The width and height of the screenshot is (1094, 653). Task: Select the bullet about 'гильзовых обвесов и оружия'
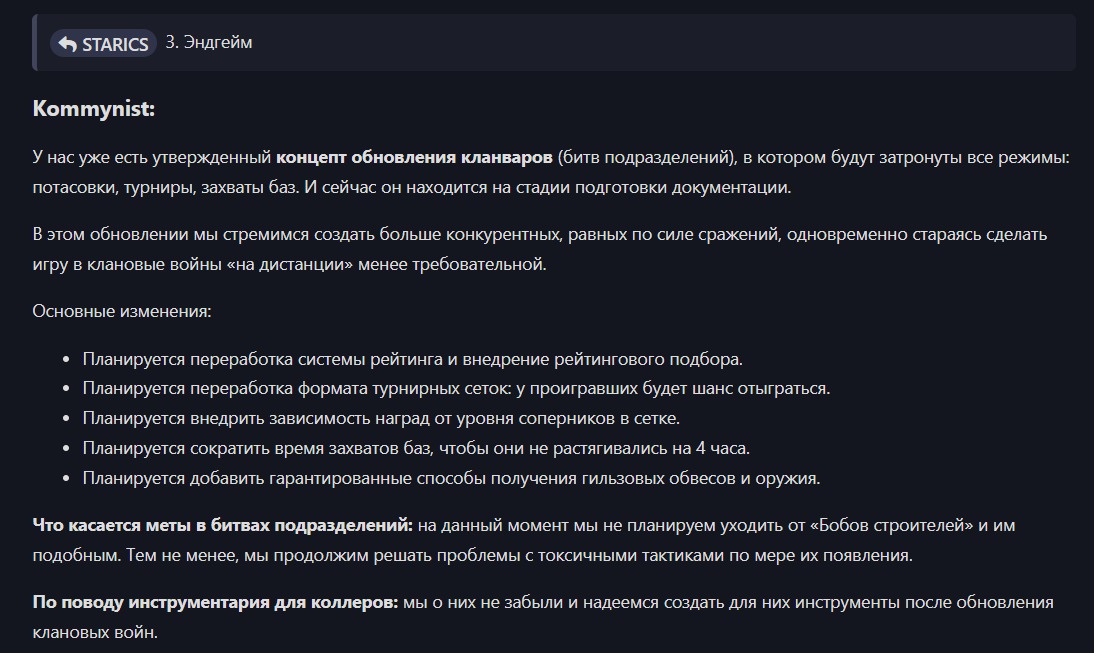pos(451,479)
